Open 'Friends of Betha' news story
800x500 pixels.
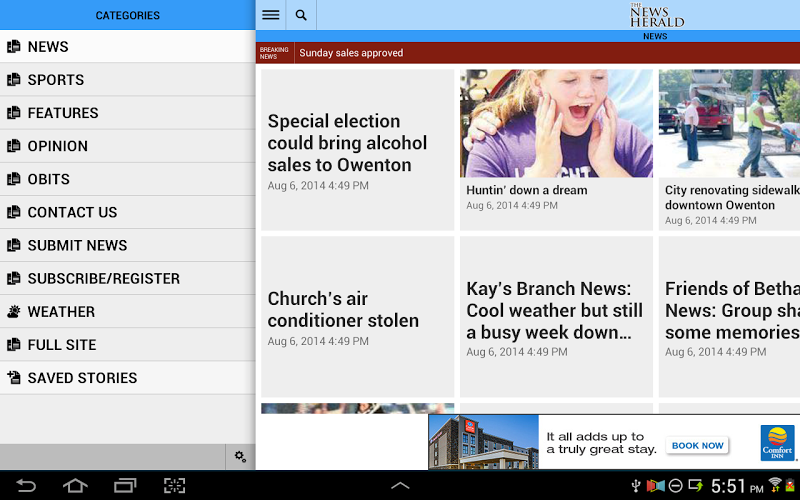click(730, 317)
